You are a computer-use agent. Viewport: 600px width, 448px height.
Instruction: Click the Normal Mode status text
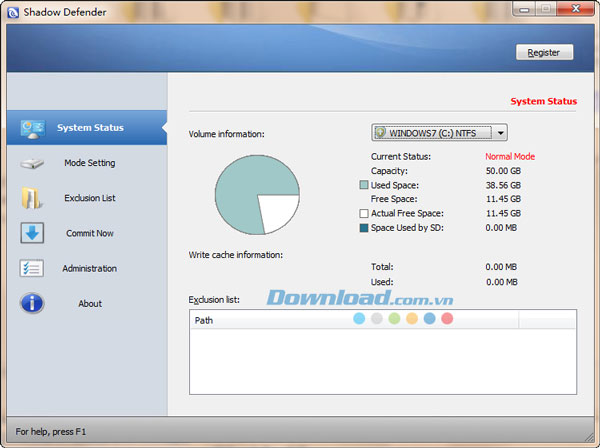[x=510, y=156]
